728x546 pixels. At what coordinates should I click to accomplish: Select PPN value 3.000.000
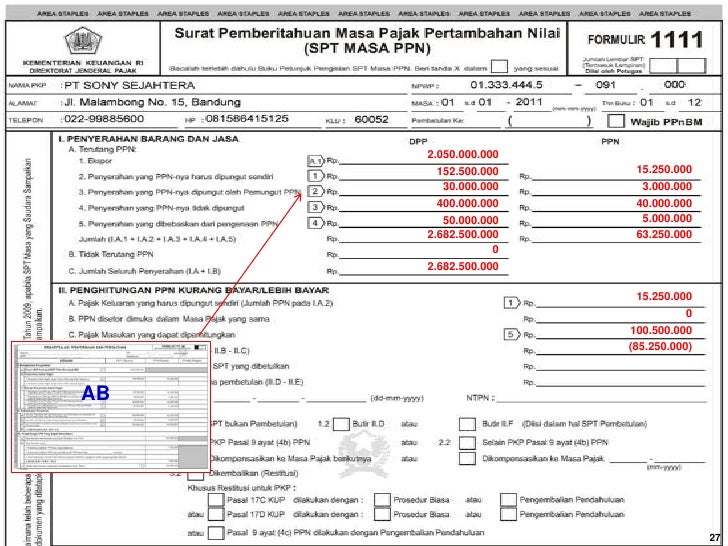[x=667, y=186]
